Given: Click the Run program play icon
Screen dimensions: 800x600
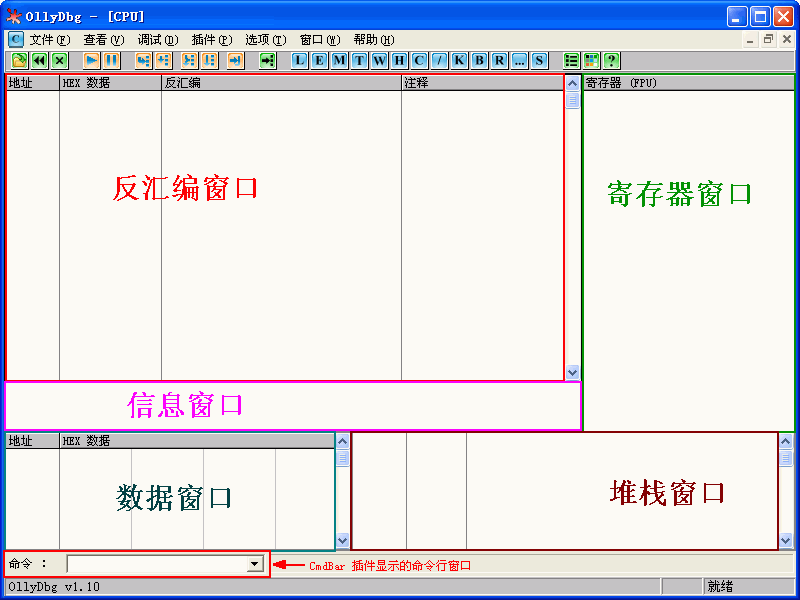Looking at the screenshot, I should click(92, 61).
